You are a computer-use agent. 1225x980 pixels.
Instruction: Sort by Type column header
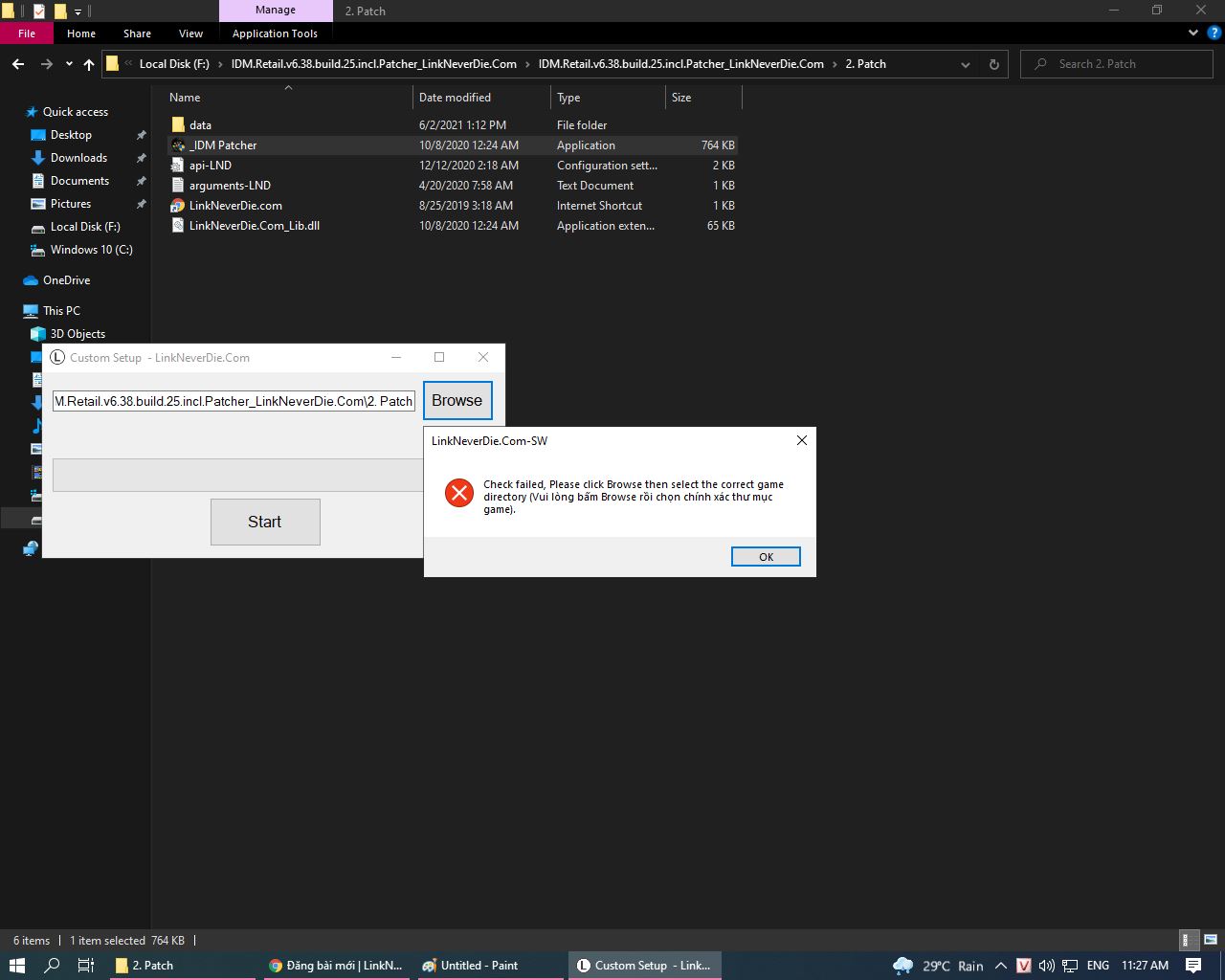pos(568,98)
